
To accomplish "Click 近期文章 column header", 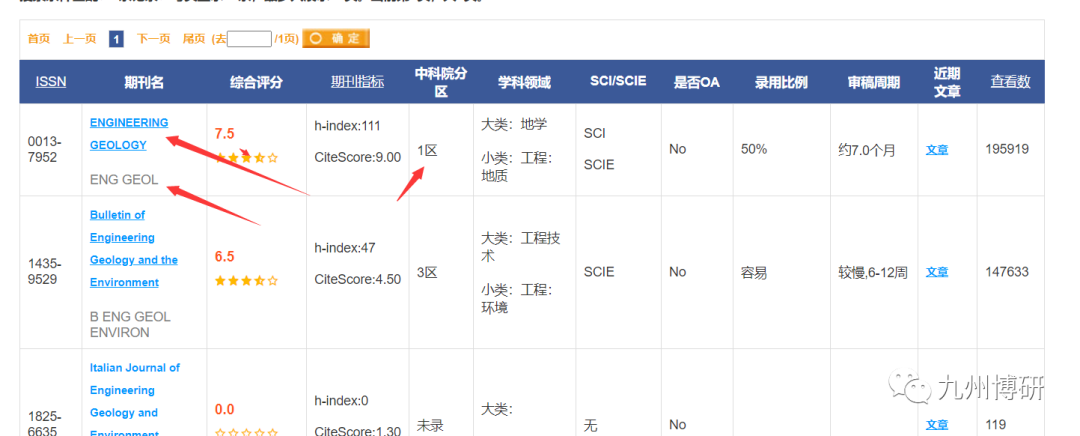I will (947, 83).
